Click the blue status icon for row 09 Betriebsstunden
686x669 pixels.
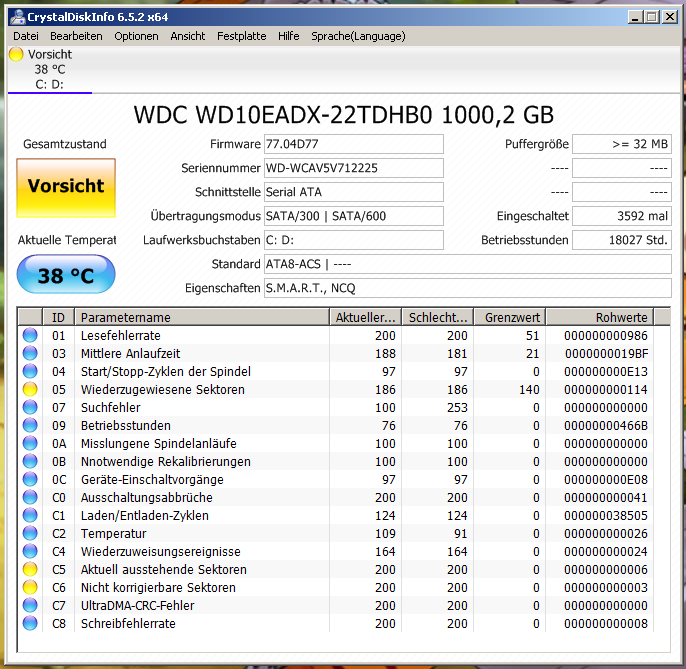[x=30, y=425]
